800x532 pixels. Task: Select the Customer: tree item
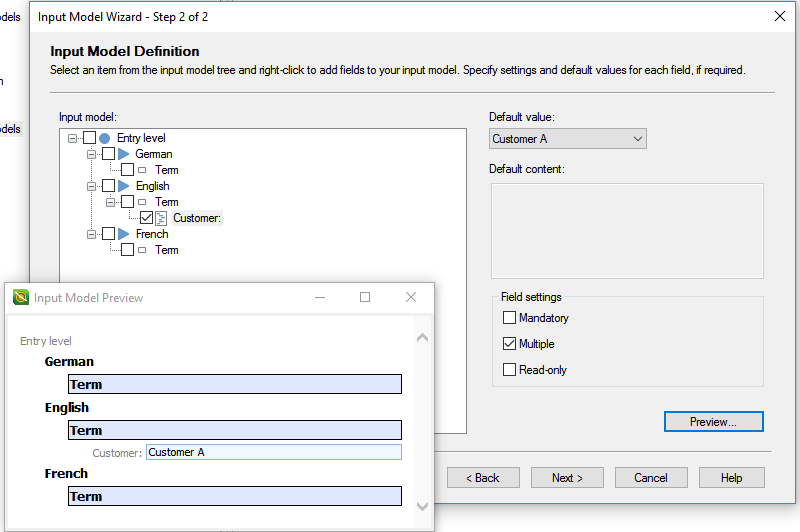click(196, 218)
